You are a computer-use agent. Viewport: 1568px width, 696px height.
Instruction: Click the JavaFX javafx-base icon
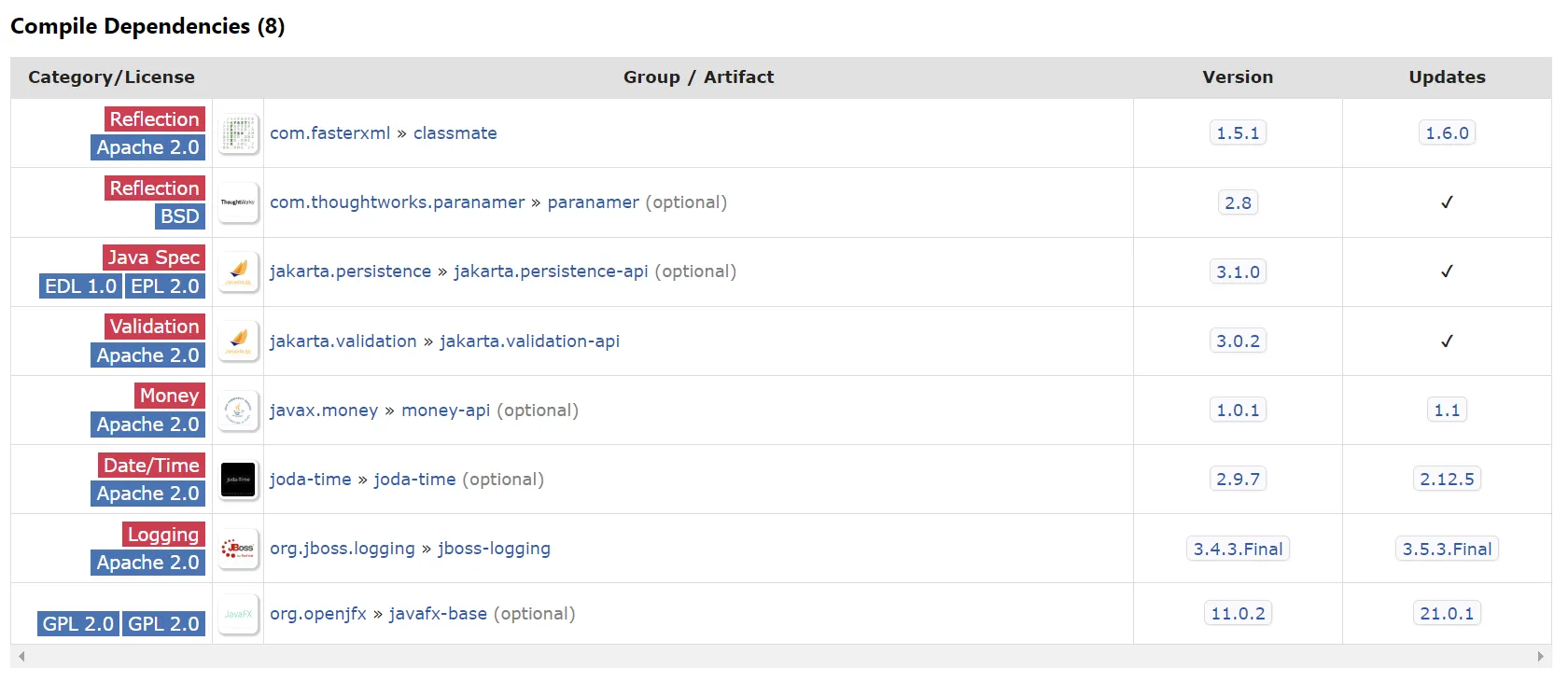[x=238, y=614]
